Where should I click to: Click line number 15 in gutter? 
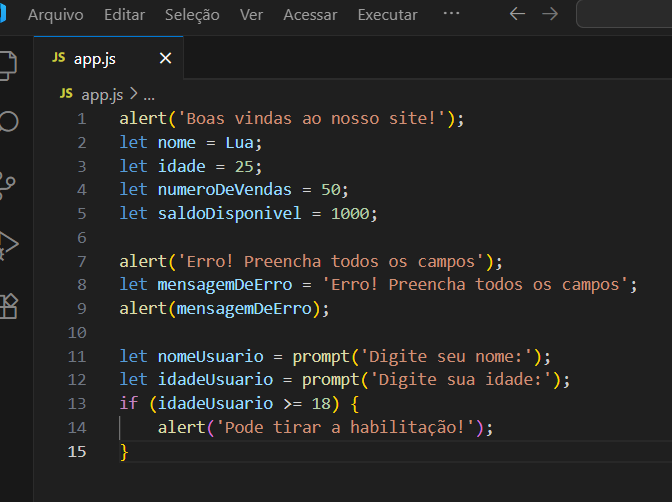(x=77, y=452)
